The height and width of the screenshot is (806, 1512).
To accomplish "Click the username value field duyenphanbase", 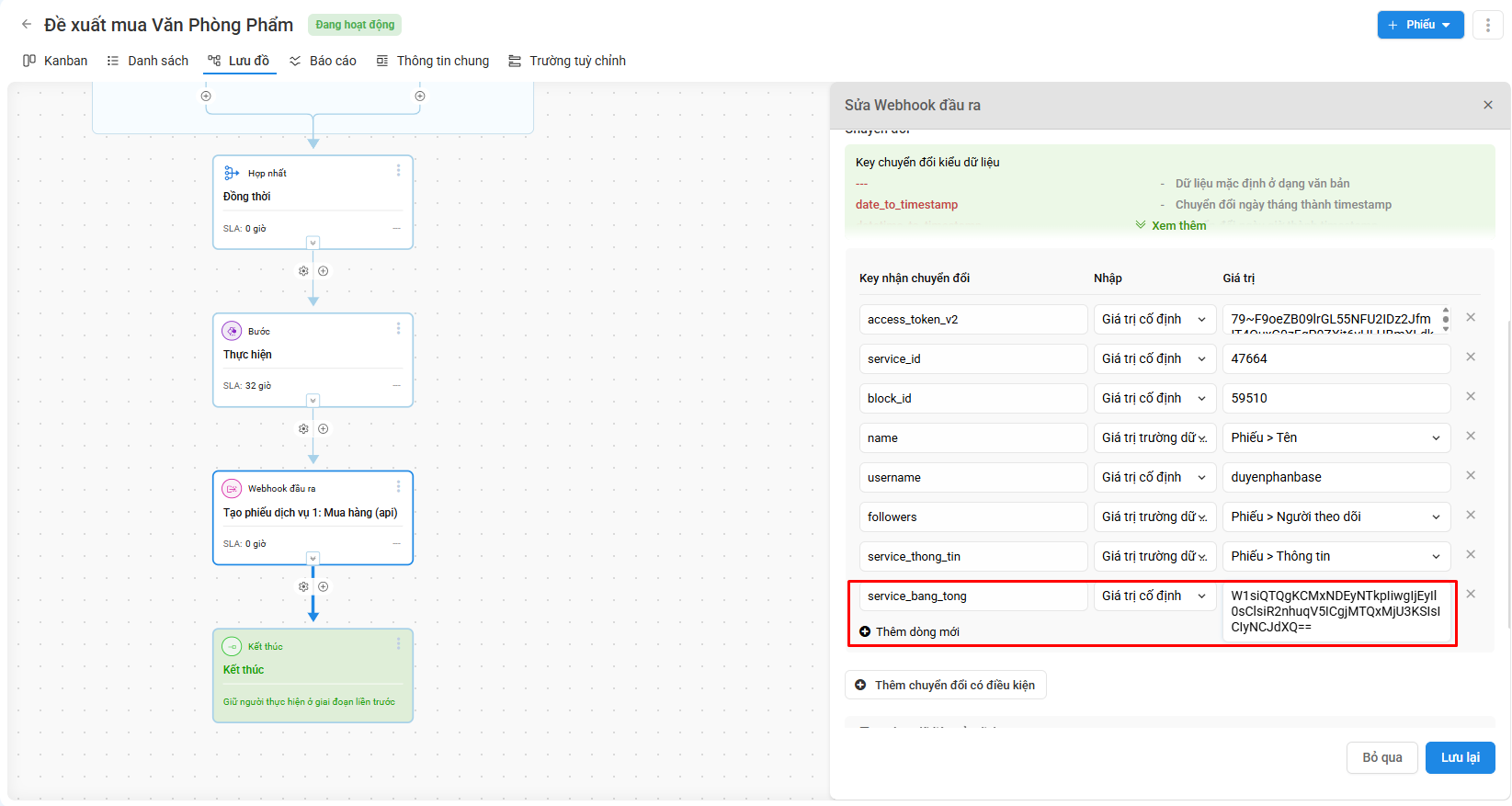I will (x=1336, y=477).
